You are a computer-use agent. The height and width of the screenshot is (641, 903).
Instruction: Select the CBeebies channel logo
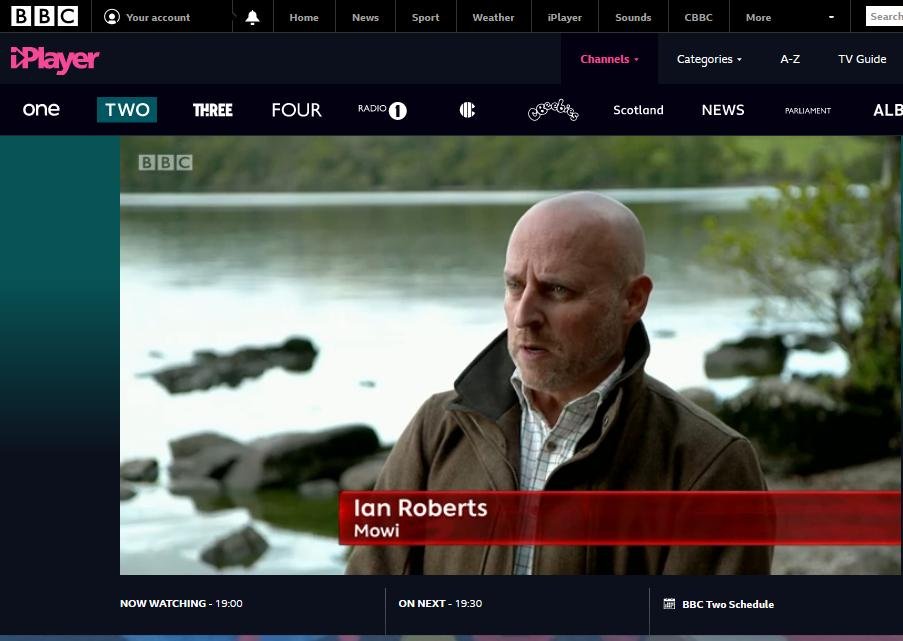coord(552,110)
